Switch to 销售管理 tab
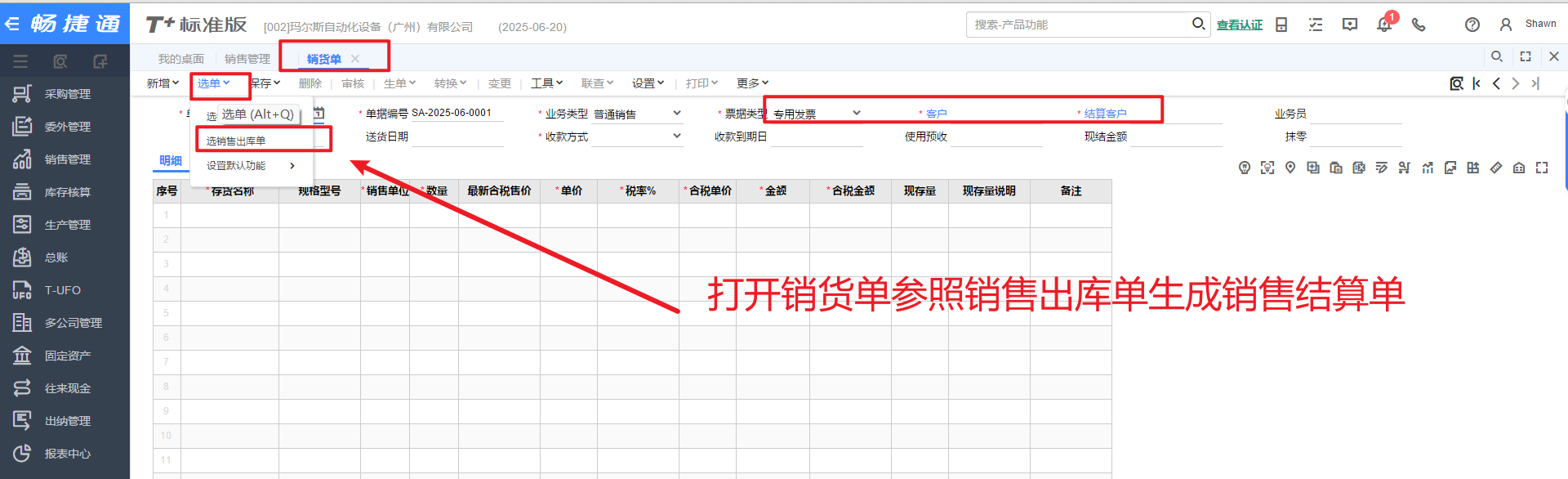Image resolution: width=1568 pixels, height=479 pixels. (247, 59)
